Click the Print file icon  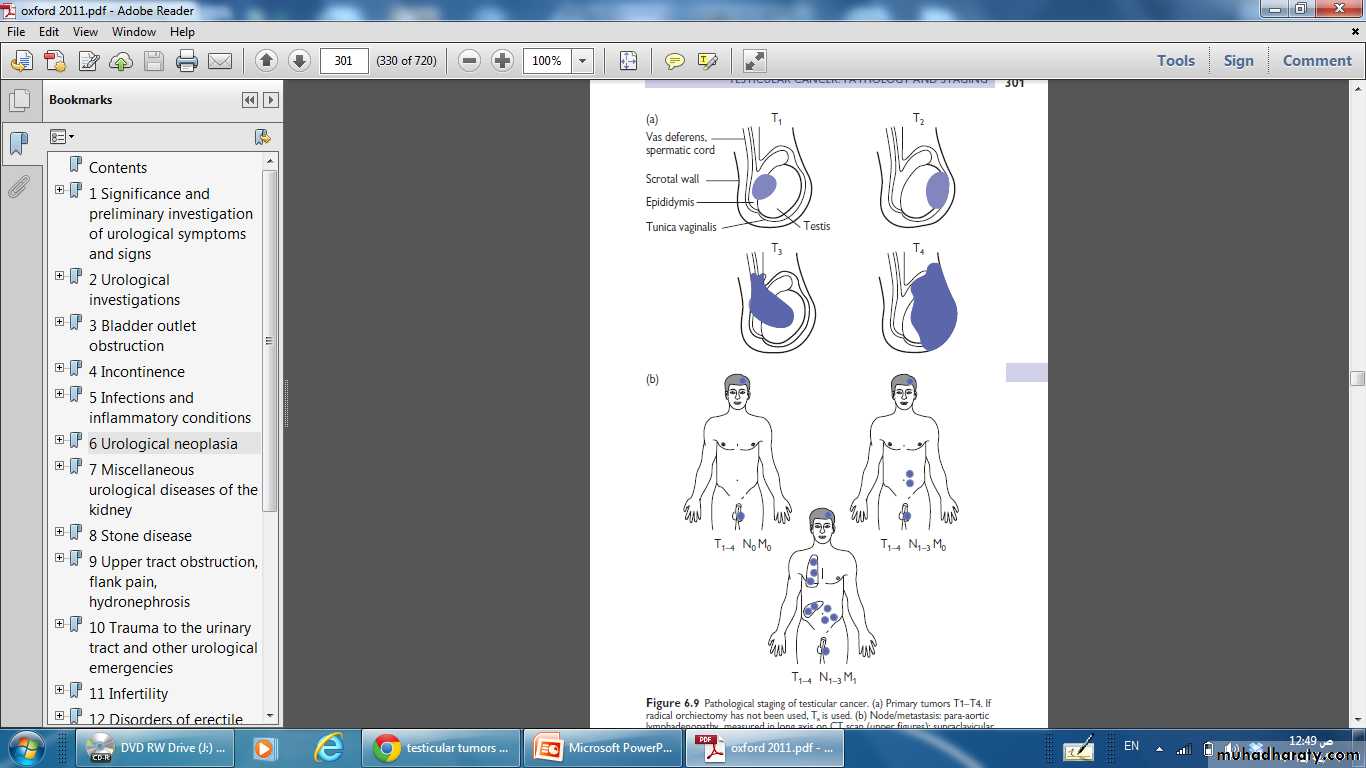tap(187, 61)
